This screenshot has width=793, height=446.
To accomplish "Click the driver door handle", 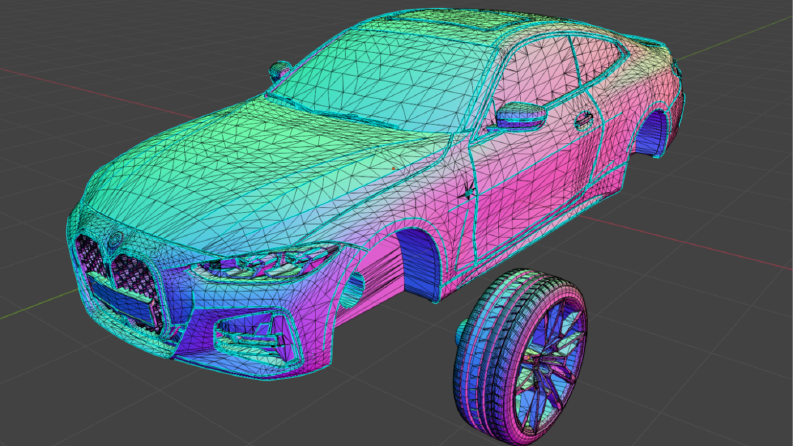I will point(584,120).
